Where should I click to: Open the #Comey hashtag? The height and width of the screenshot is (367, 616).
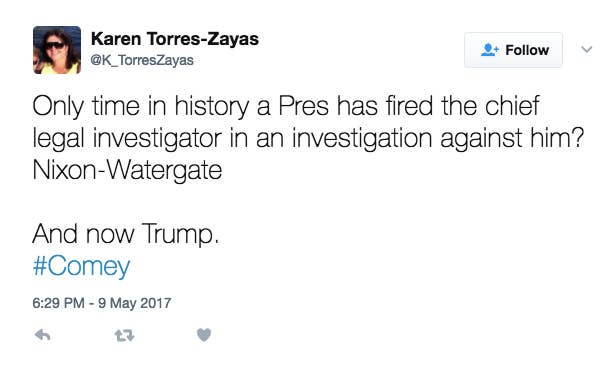(x=81, y=266)
